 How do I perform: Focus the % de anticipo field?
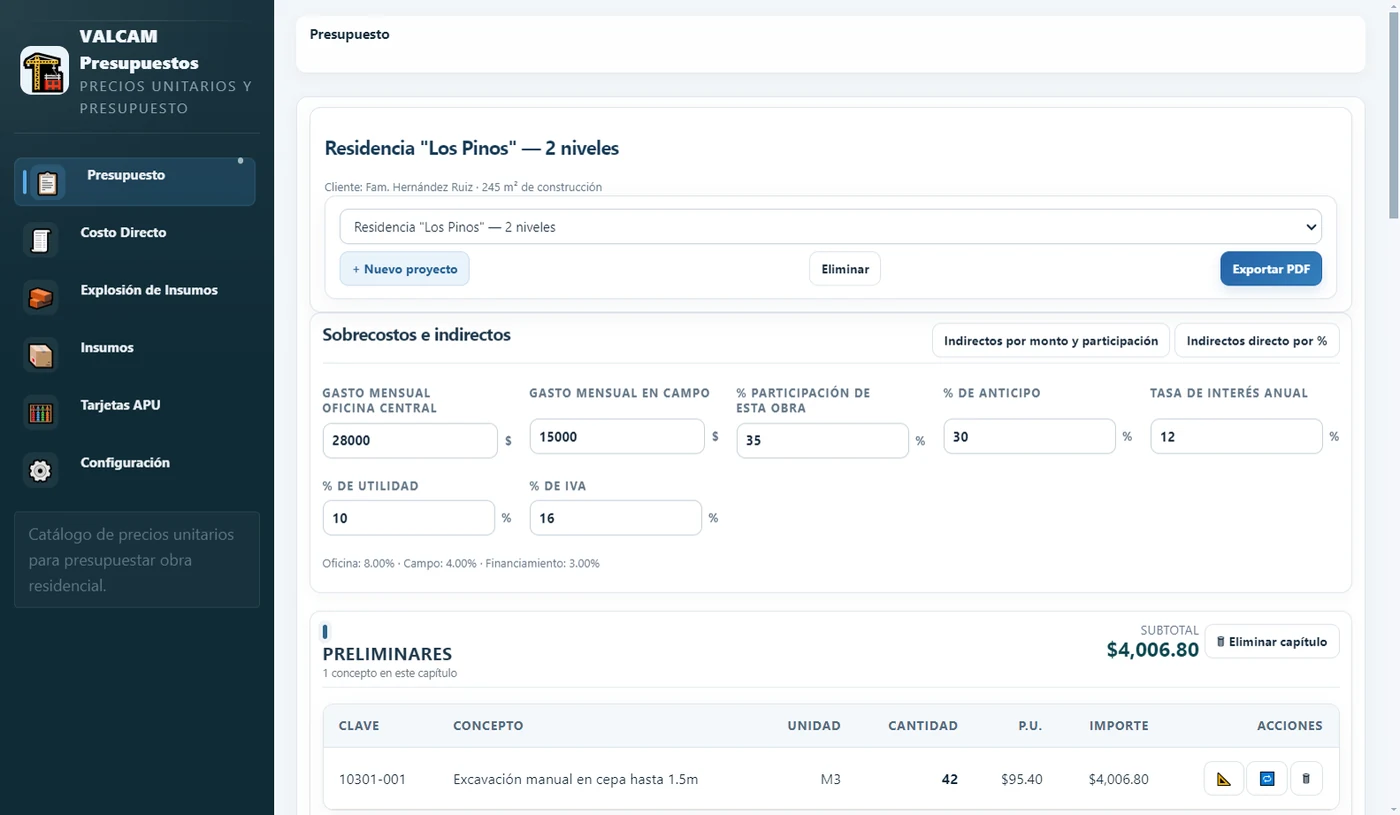[x=1029, y=437]
